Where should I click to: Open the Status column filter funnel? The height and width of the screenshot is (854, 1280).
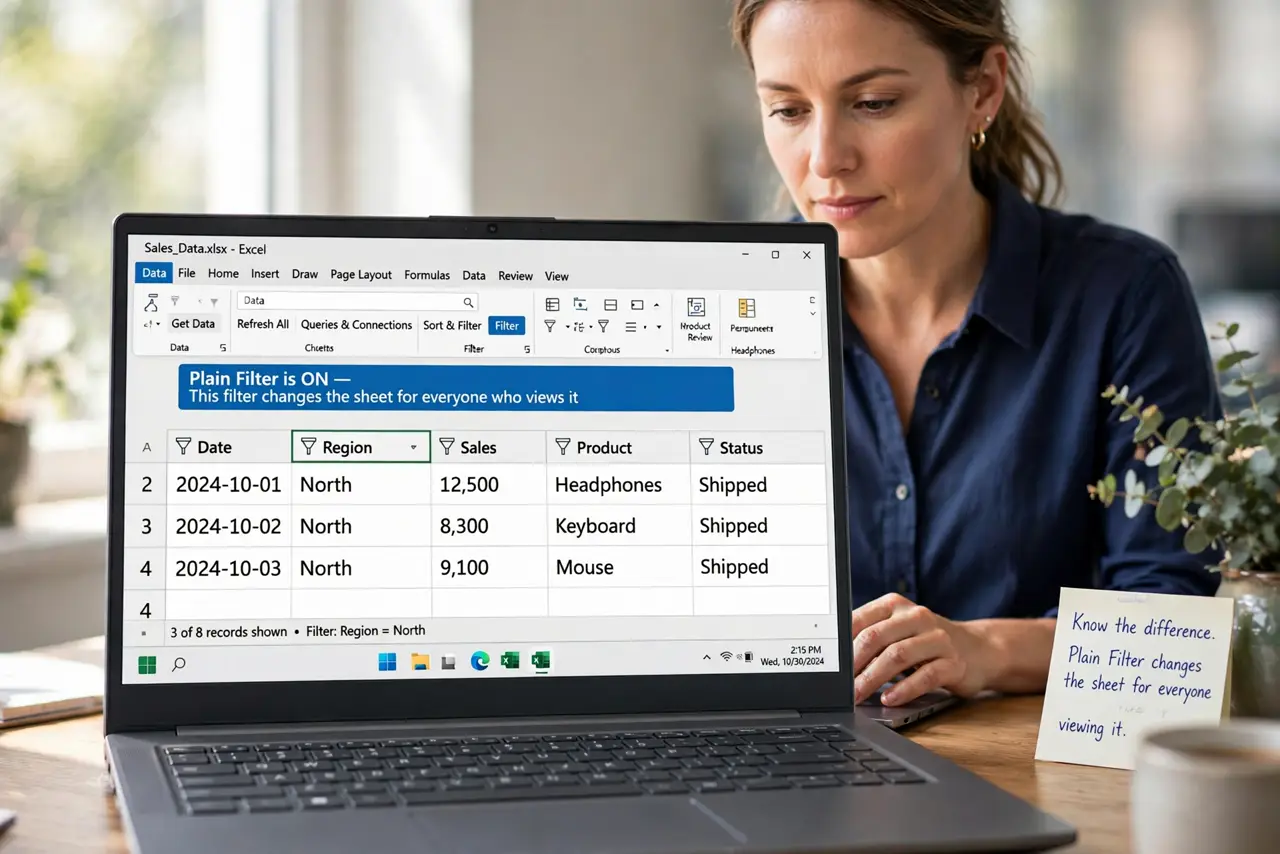click(x=706, y=446)
